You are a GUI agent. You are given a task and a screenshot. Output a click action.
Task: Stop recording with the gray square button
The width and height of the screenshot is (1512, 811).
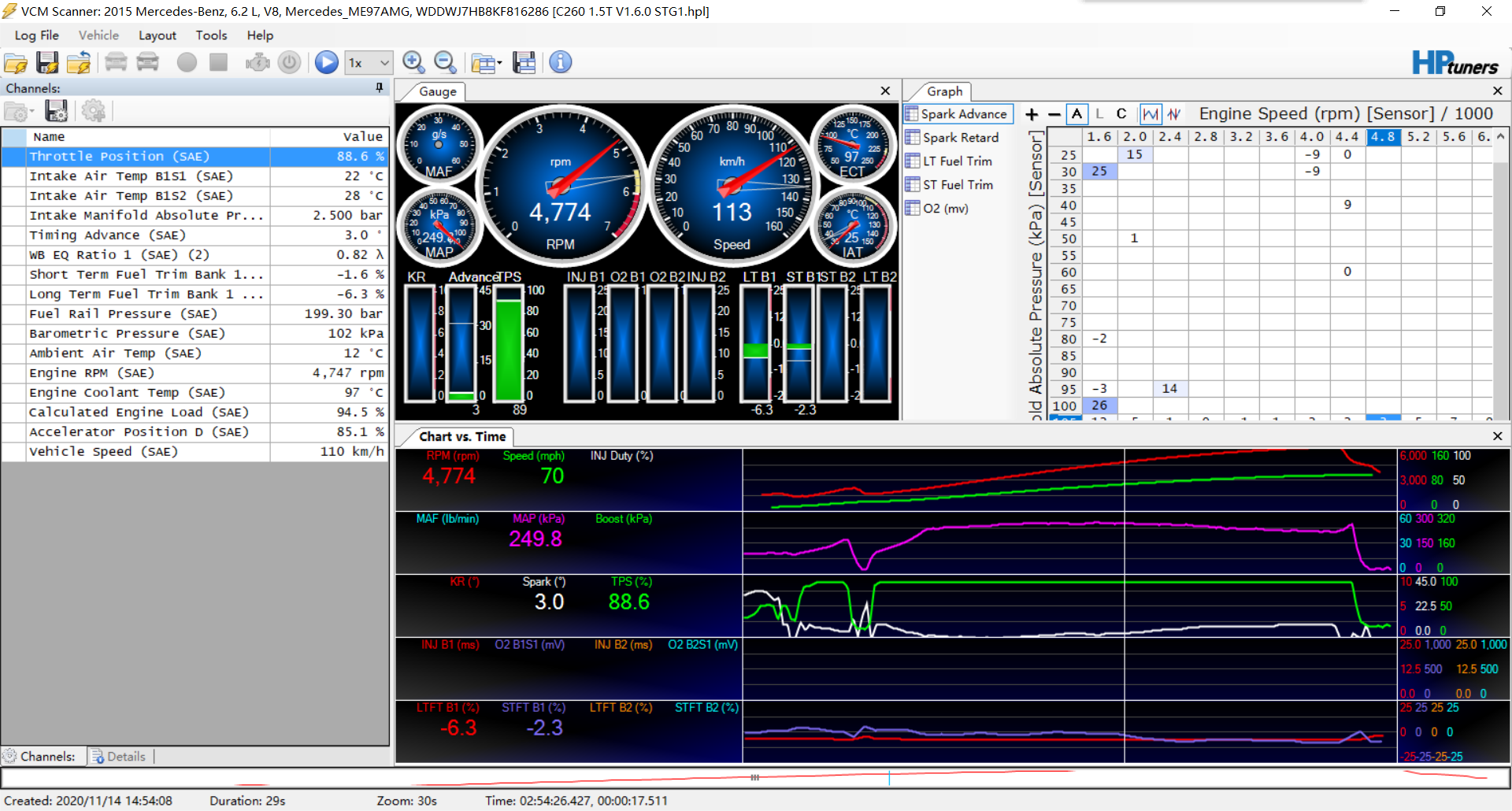coord(218,62)
